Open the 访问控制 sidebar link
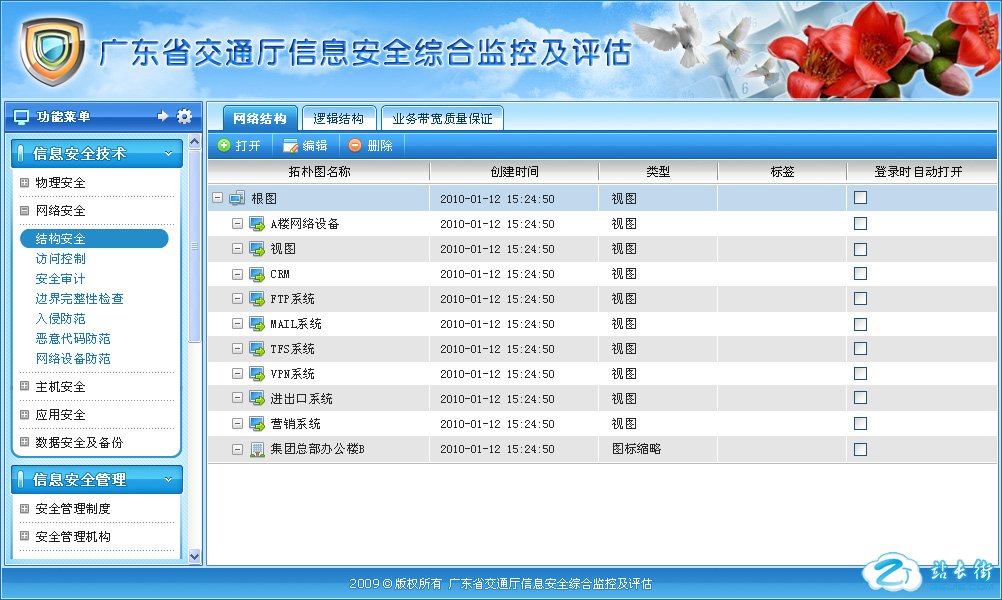The height and width of the screenshot is (600, 1002). click(x=60, y=259)
